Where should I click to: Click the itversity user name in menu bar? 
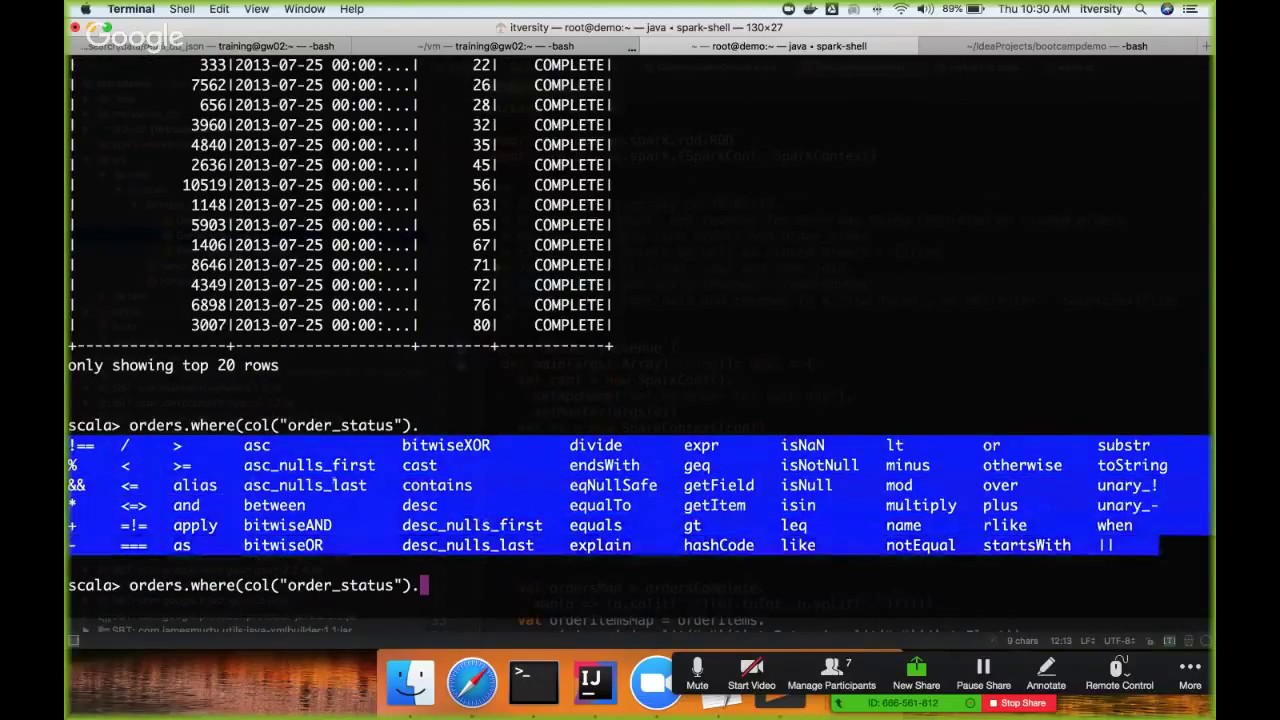point(1101,9)
